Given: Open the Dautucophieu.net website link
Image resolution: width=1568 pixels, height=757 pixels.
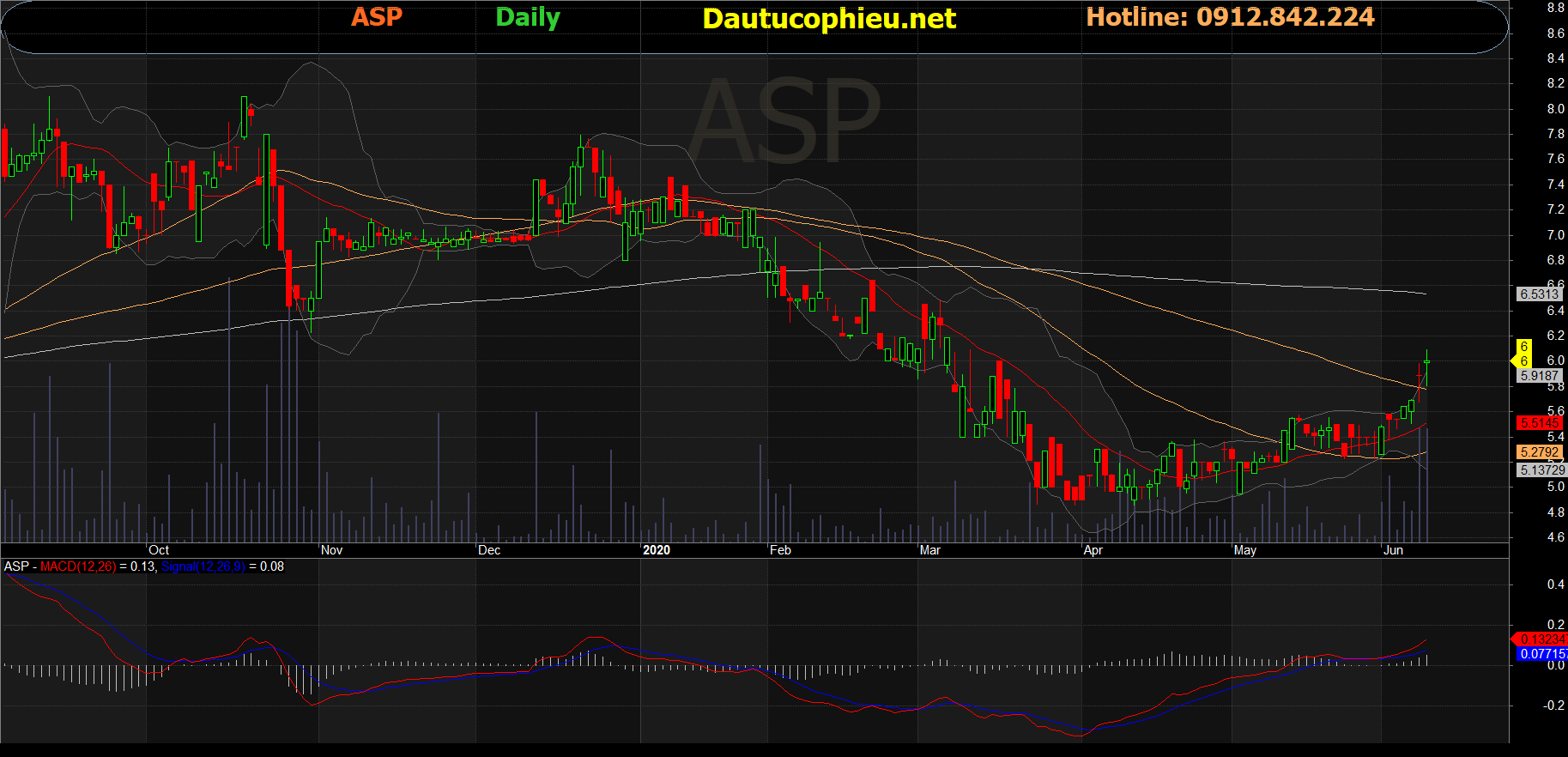Looking at the screenshot, I should coord(828,19).
